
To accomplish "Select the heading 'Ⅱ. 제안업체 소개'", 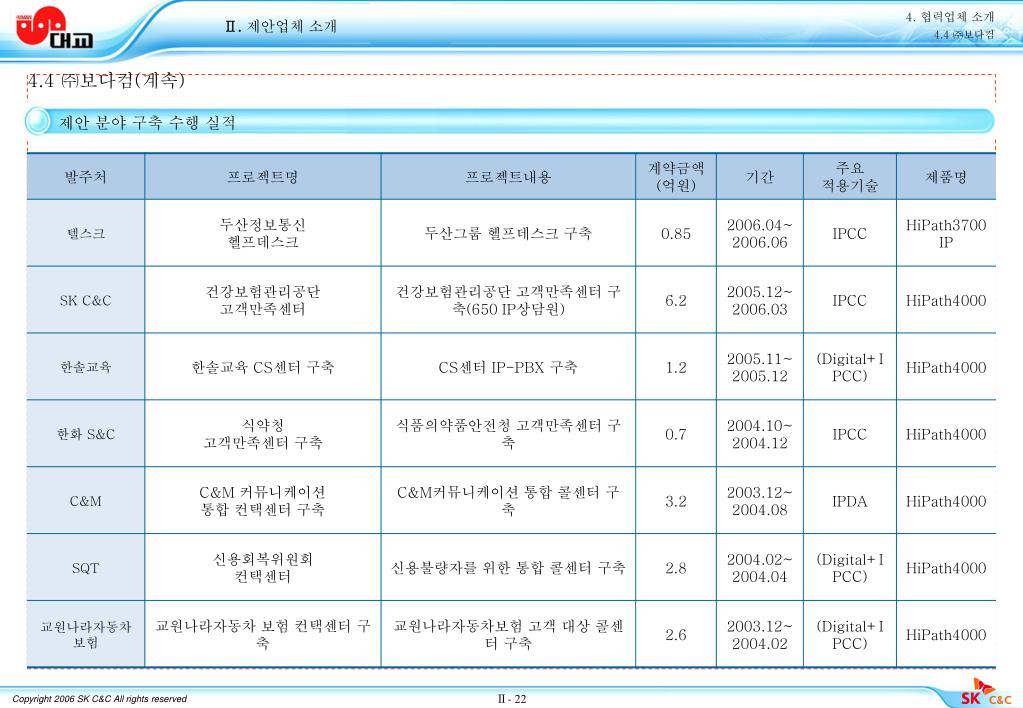I will pyautogui.click(x=281, y=26).
